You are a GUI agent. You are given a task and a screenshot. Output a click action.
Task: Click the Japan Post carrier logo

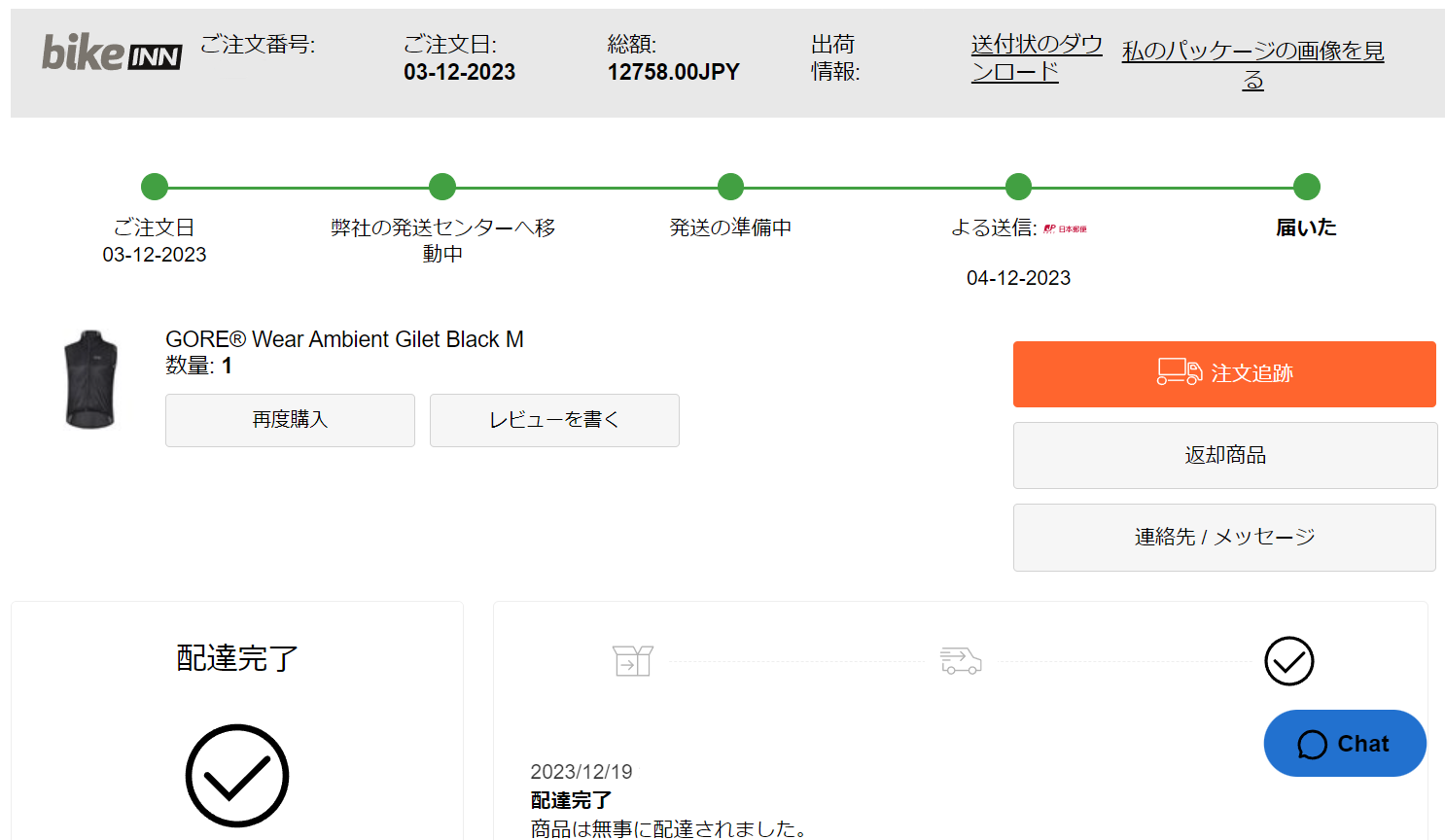click(1065, 228)
